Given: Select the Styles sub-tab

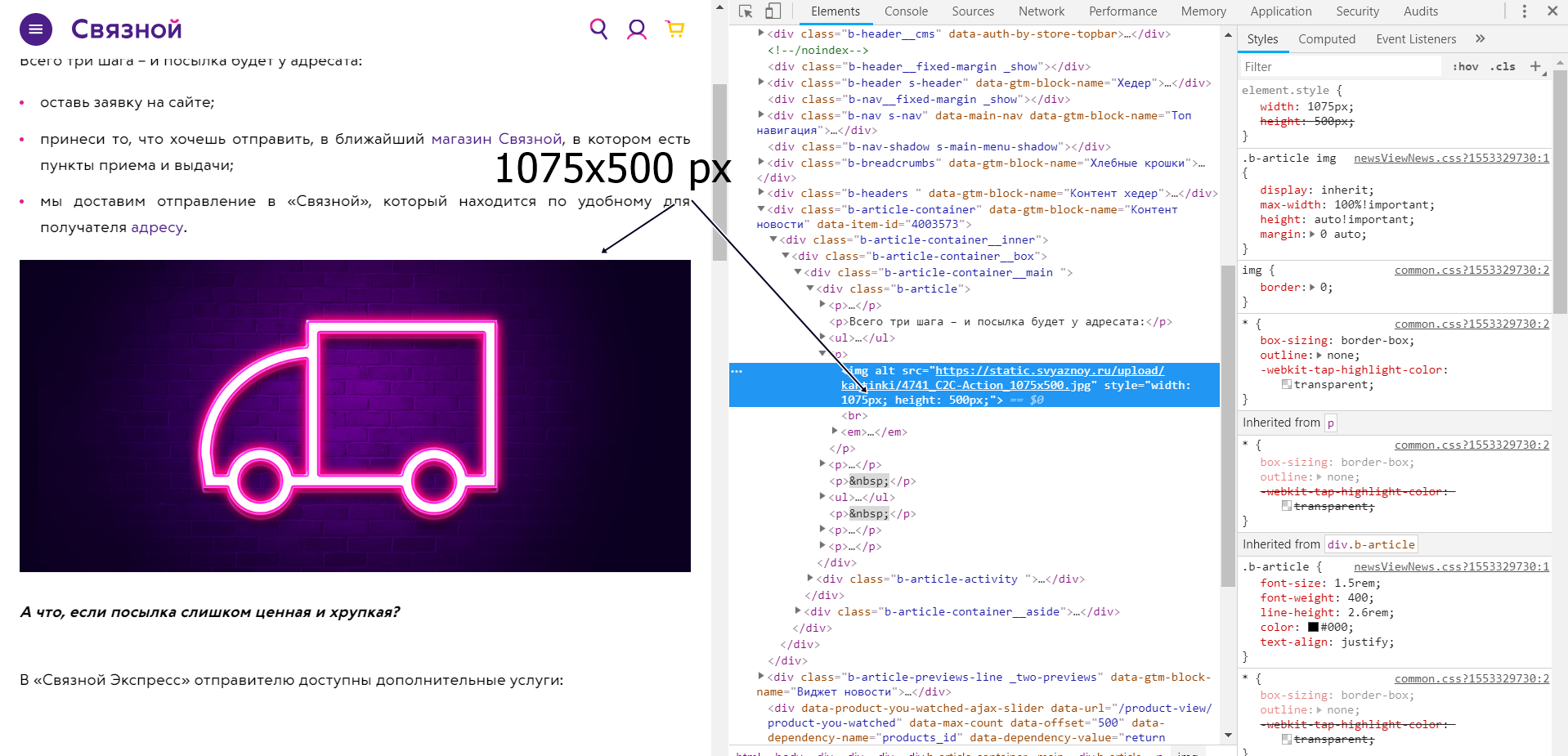Looking at the screenshot, I should [1262, 38].
